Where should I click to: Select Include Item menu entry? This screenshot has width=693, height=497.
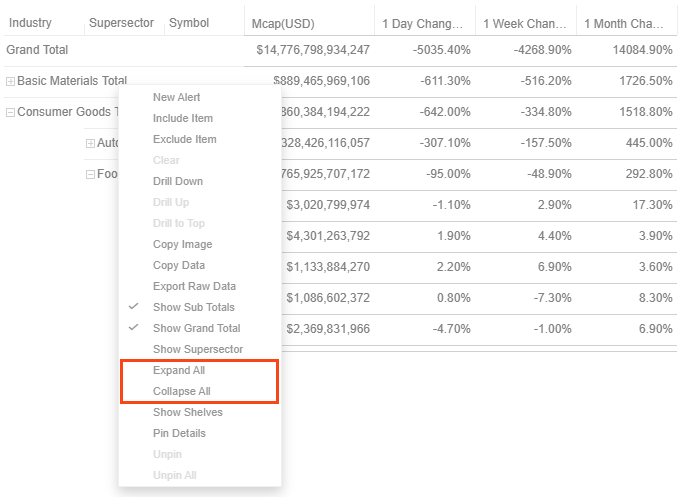tap(182, 118)
